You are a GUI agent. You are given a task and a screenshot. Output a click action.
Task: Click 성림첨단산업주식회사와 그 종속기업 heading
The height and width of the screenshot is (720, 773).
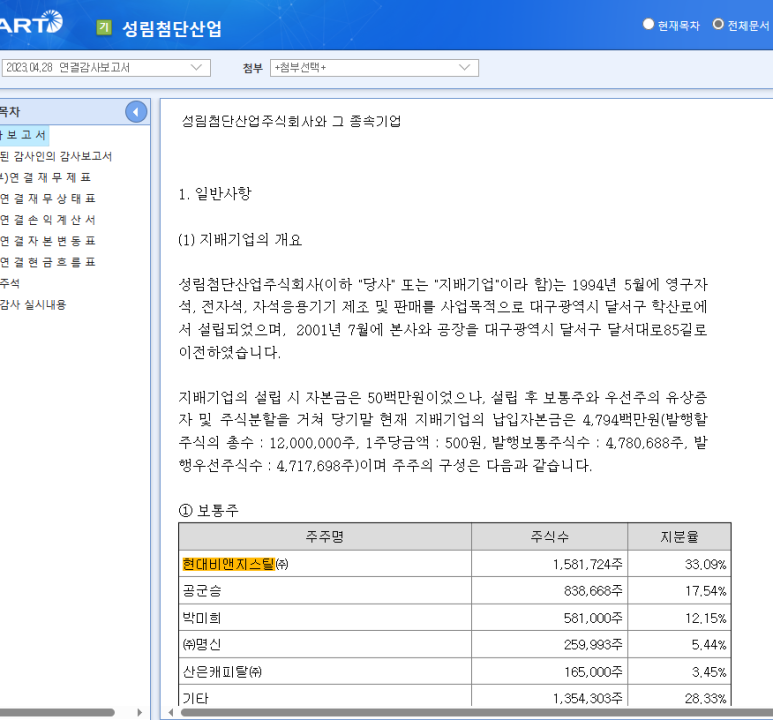(x=291, y=121)
